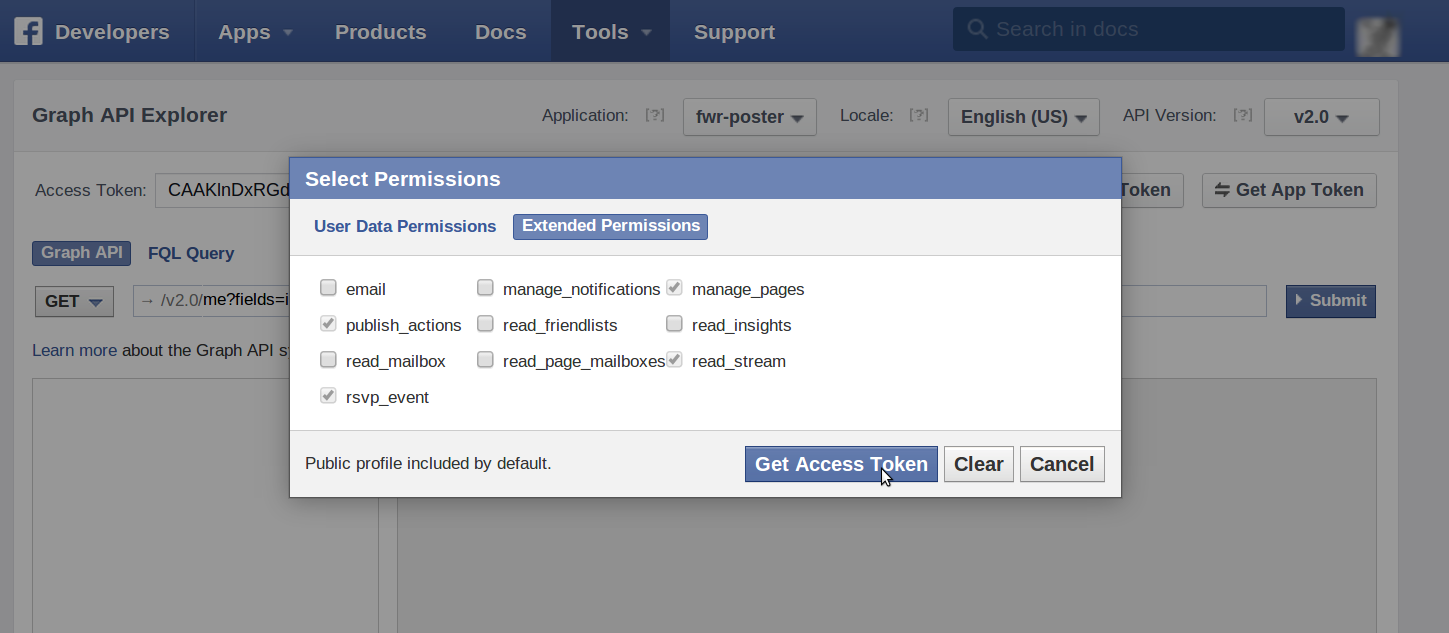The image size is (1449, 633).
Task: Click the API Version help [?] marker
Action: 1242,116
